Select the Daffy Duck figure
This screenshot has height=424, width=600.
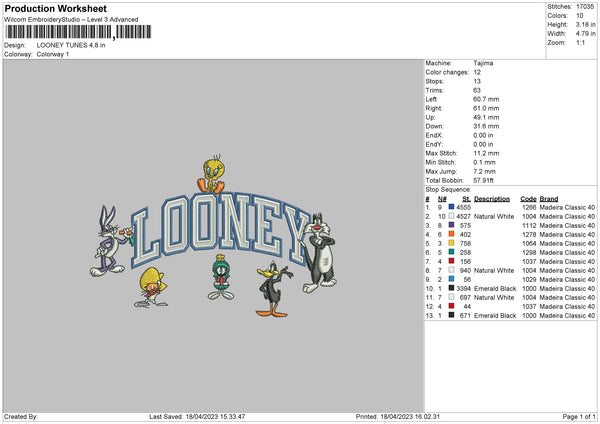point(273,289)
